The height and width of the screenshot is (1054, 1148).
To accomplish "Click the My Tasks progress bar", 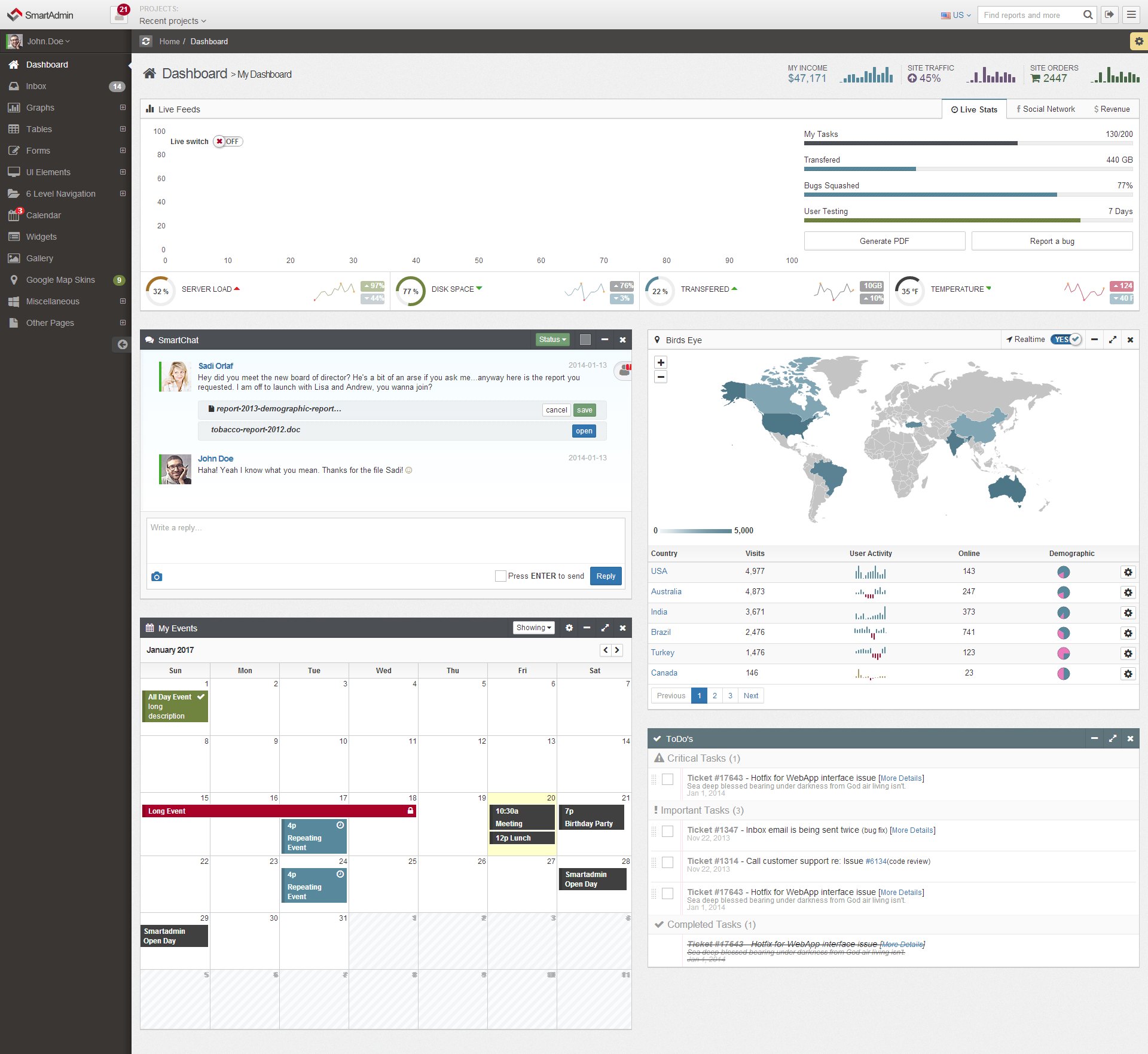I will [x=968, y=143].
